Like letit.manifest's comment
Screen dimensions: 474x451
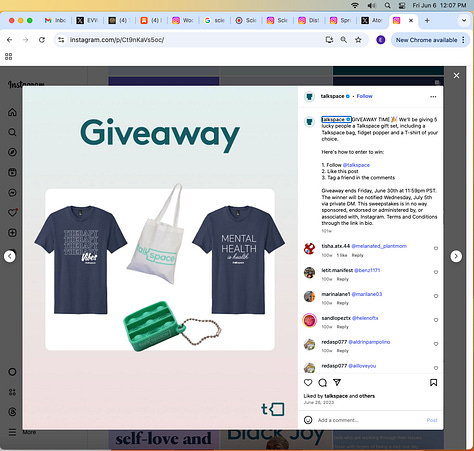tap(436, 272)
